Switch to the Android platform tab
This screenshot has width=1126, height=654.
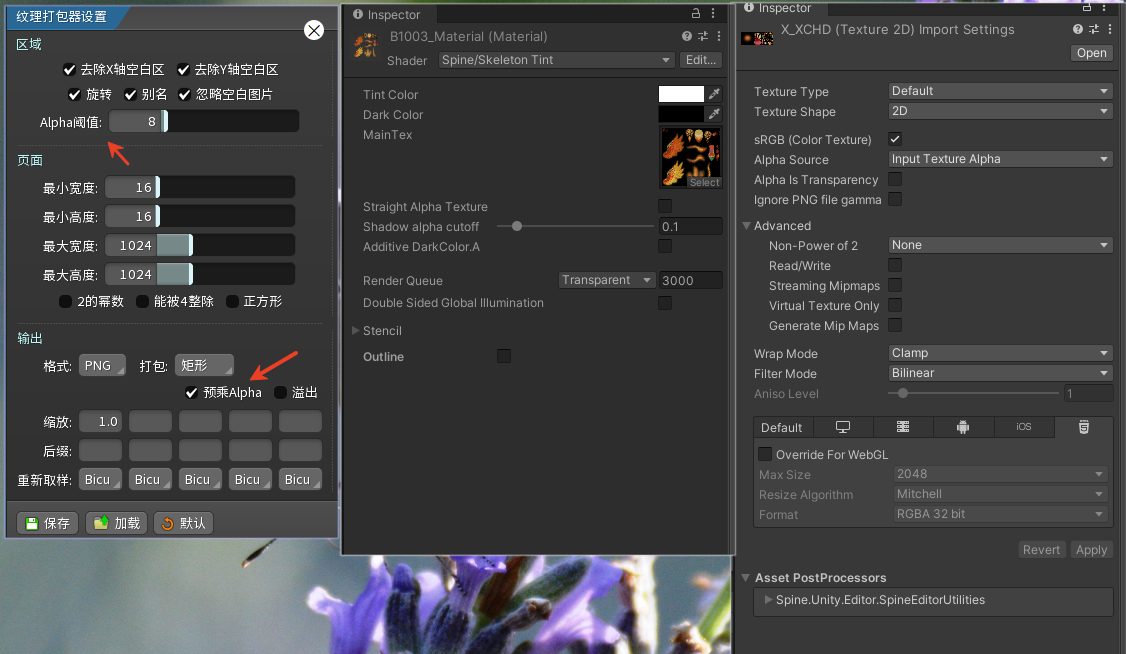pyautogui.click(x=963, y=427)
